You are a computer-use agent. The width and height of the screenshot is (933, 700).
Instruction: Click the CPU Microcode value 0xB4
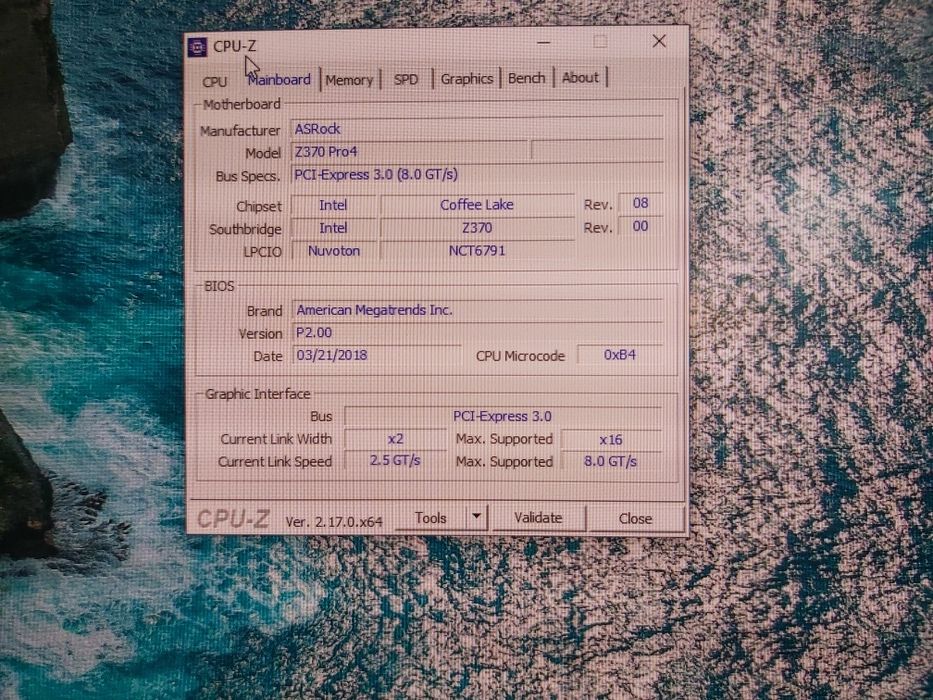click(x=619, y=355)
